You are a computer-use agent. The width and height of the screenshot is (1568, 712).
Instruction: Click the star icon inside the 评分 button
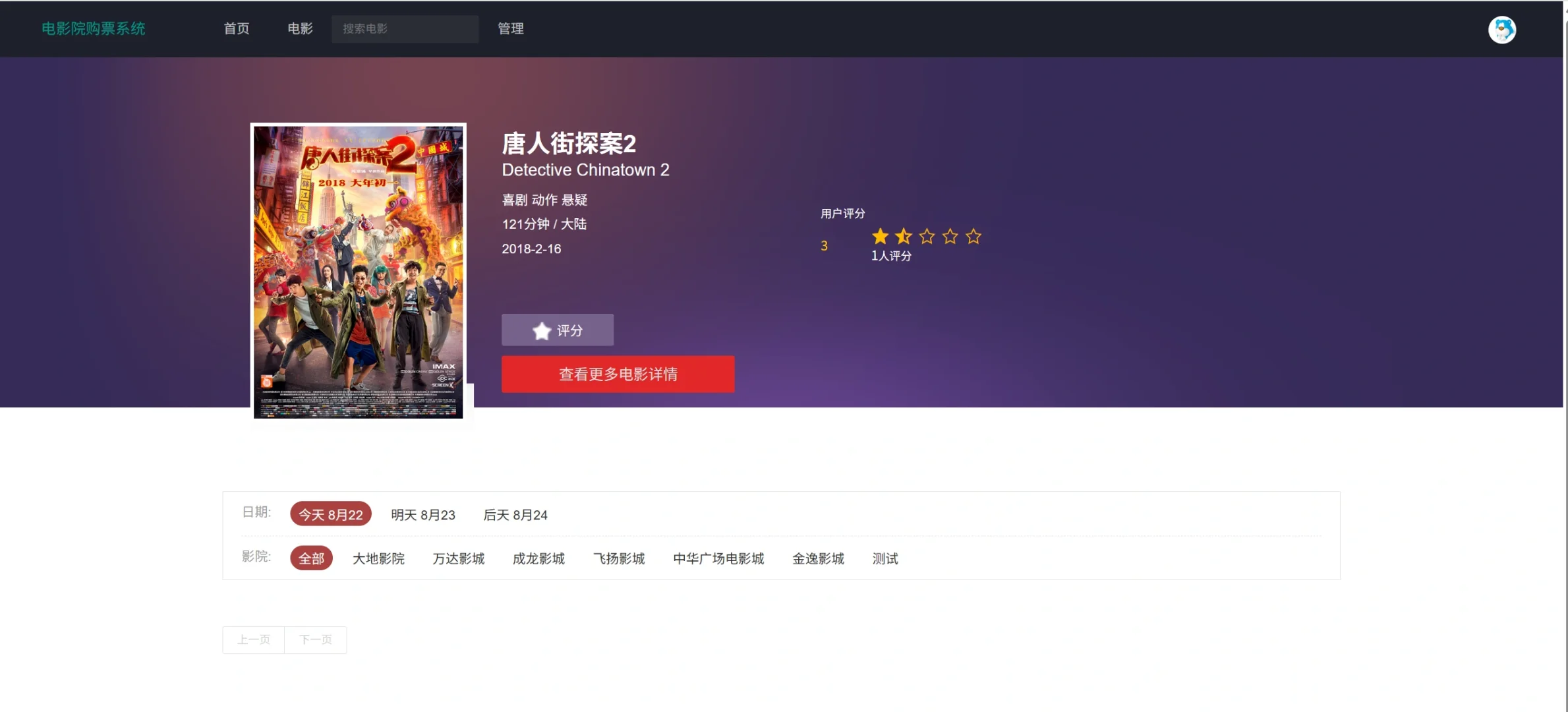tap(541, 330)
